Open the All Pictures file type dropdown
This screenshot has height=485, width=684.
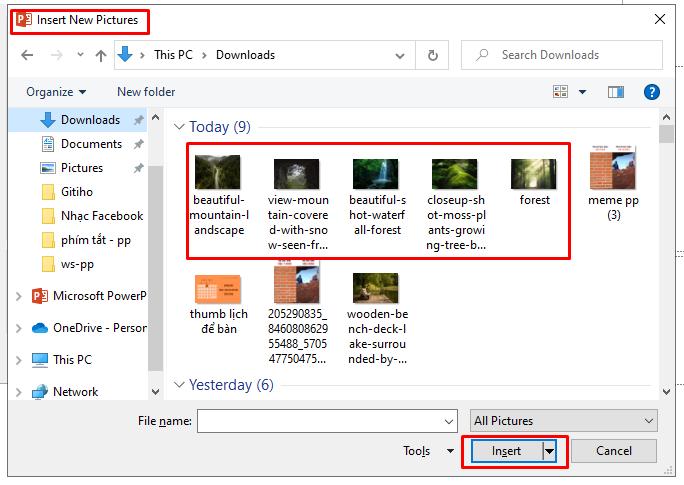coord(563,421)
